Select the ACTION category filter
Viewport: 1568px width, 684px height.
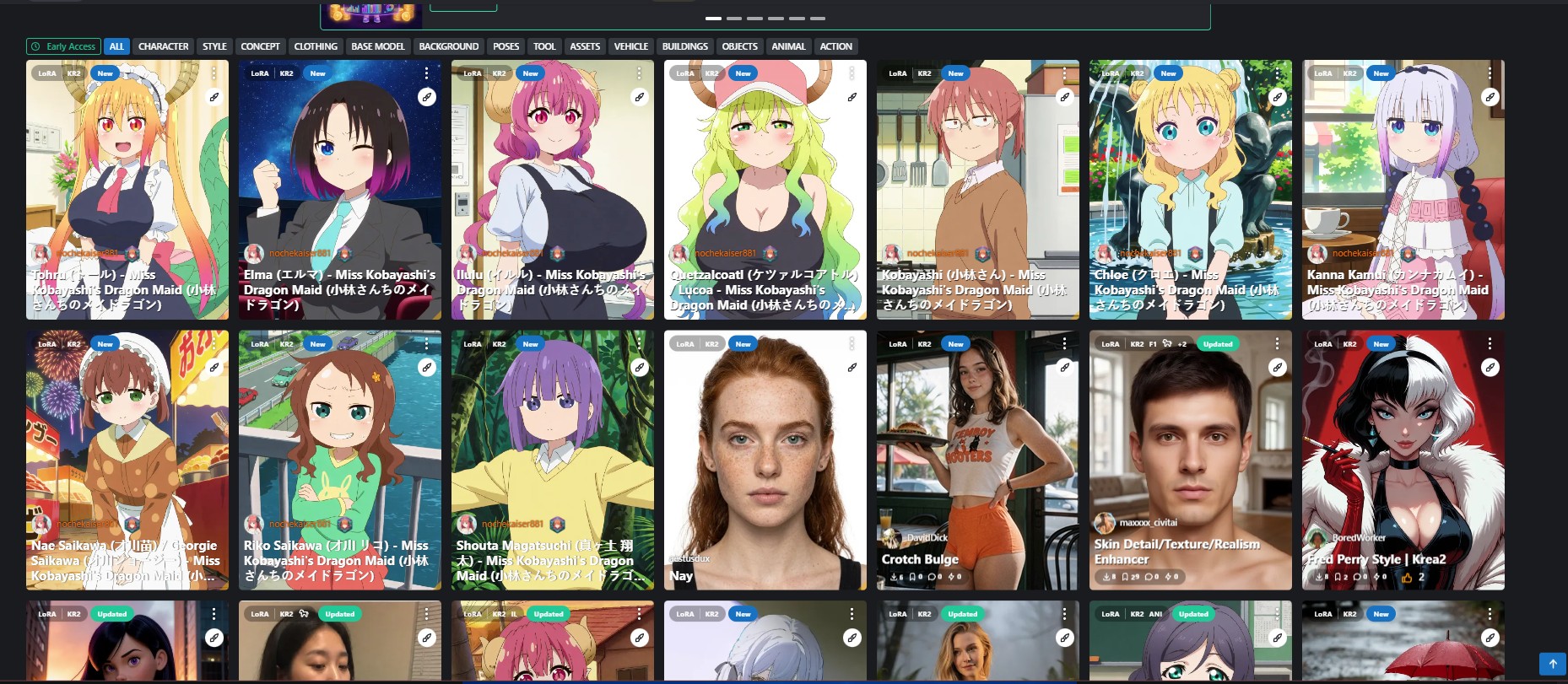(836, 46)
